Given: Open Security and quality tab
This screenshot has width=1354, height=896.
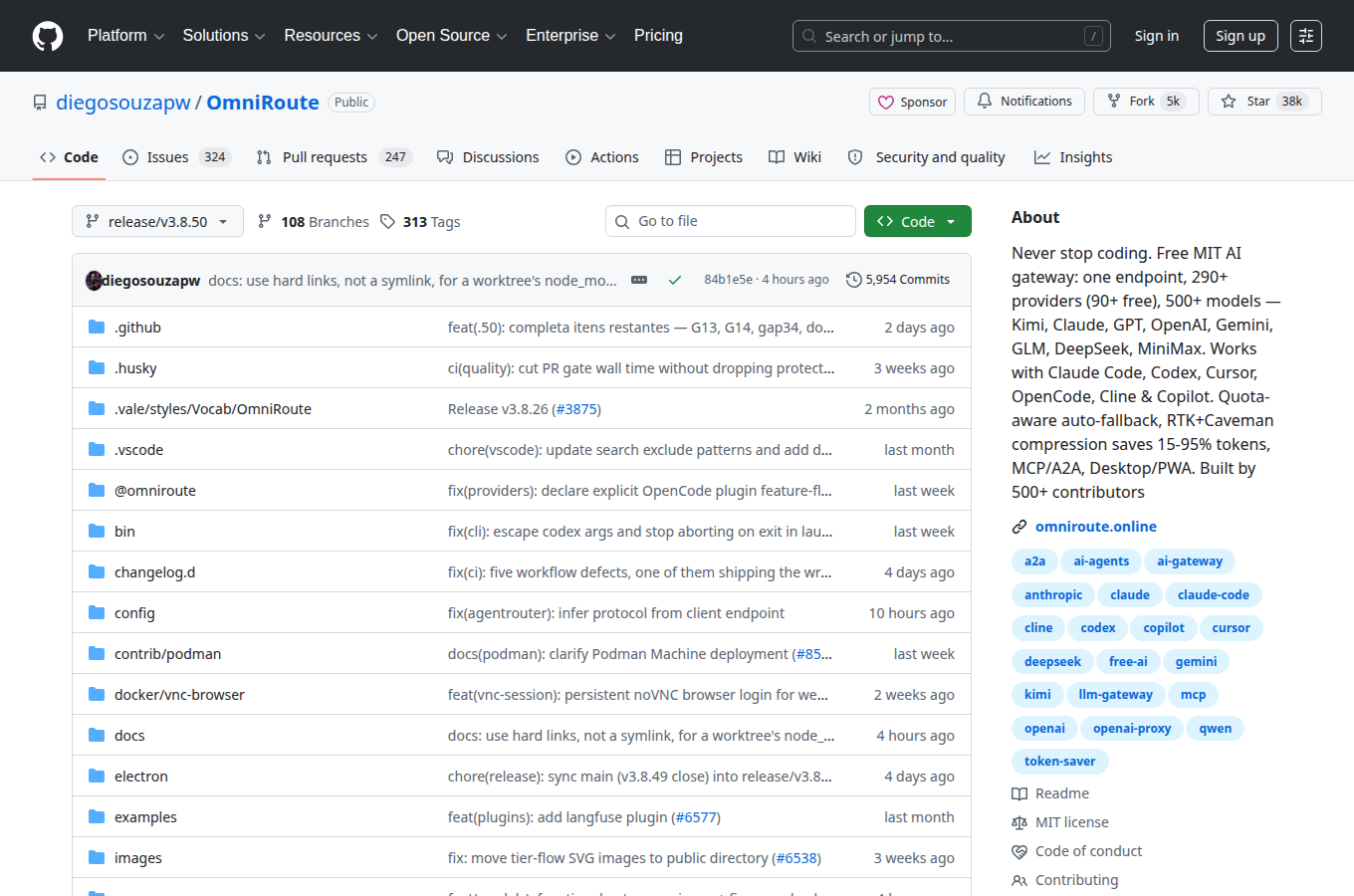Looking at the screenshot, I should [926, 157].
